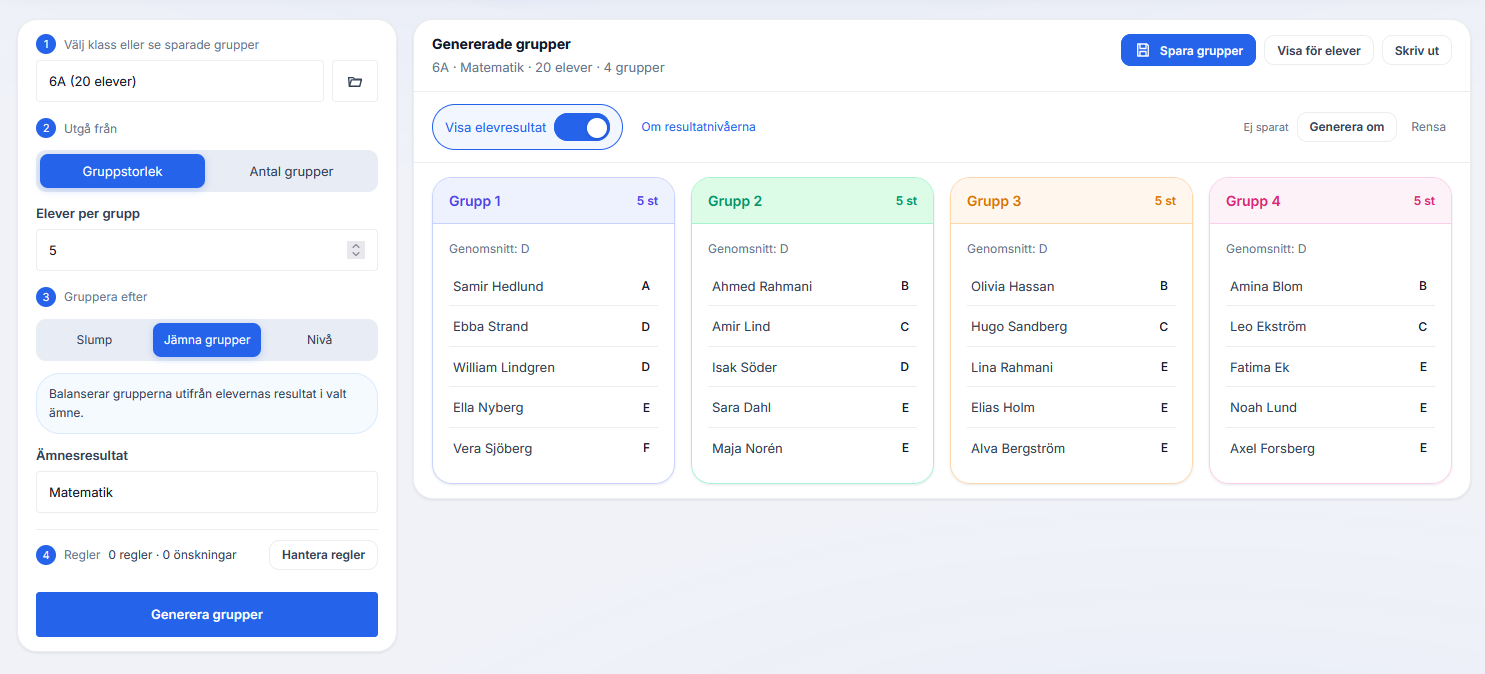The width and height of the screenshot is (1485, 674).
Task: Click the Ej sparat status text
Action: [1266, 127]
